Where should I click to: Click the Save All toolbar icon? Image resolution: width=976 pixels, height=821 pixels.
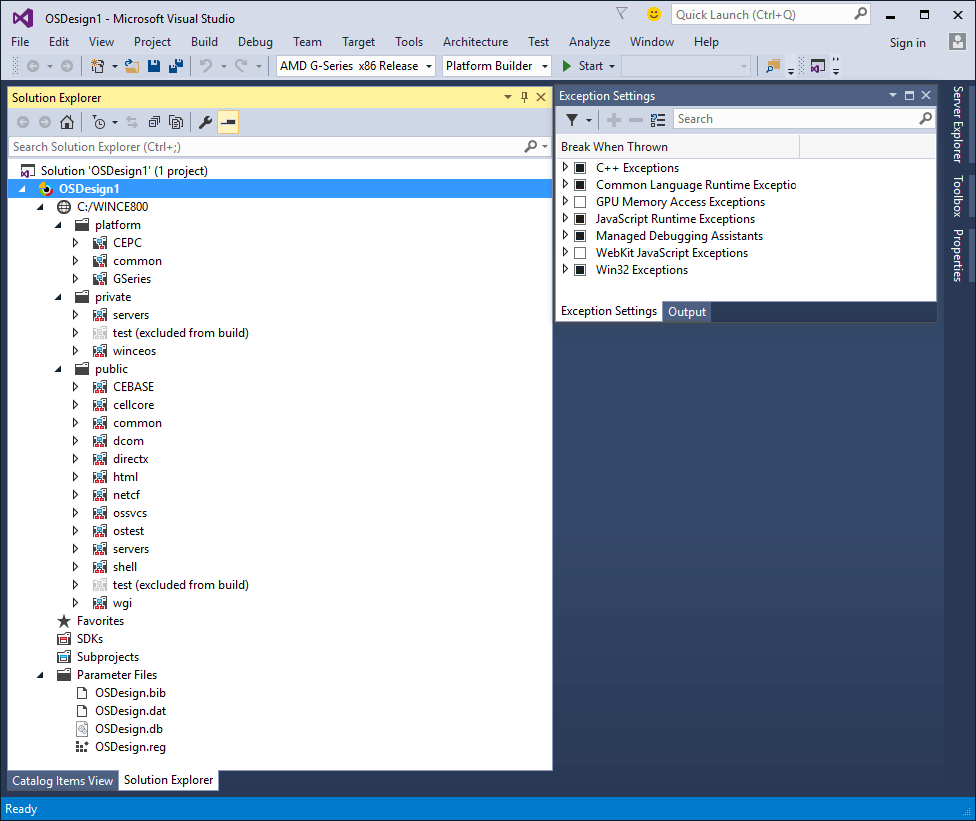[176, 66]
